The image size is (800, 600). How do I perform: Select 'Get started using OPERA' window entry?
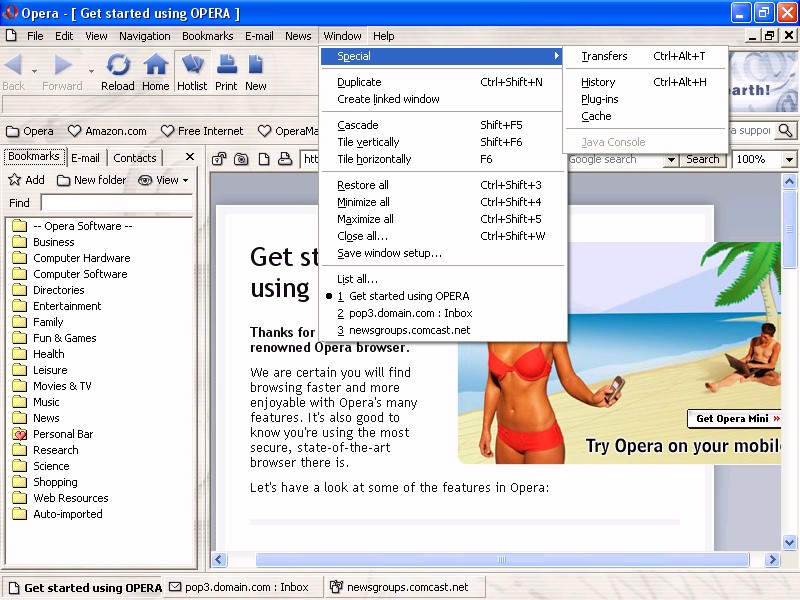point(408,296)
